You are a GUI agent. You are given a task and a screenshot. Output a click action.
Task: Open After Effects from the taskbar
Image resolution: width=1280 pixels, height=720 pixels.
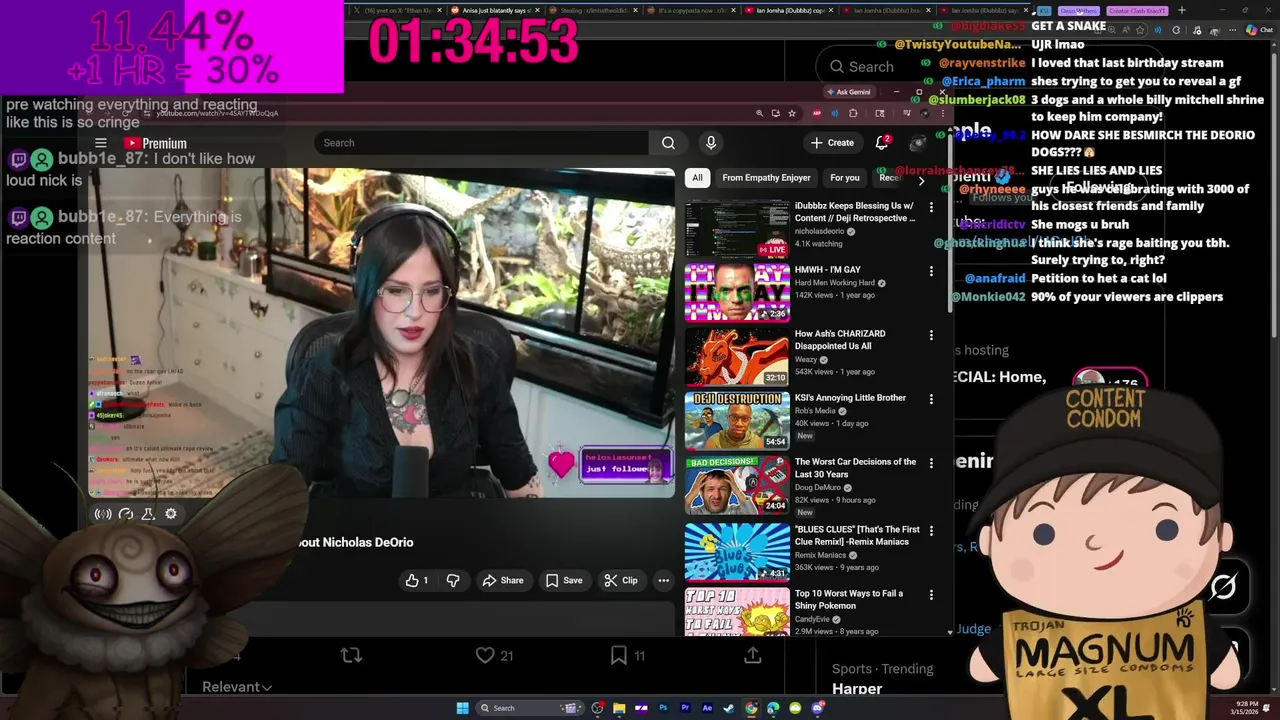pos(707,708)
